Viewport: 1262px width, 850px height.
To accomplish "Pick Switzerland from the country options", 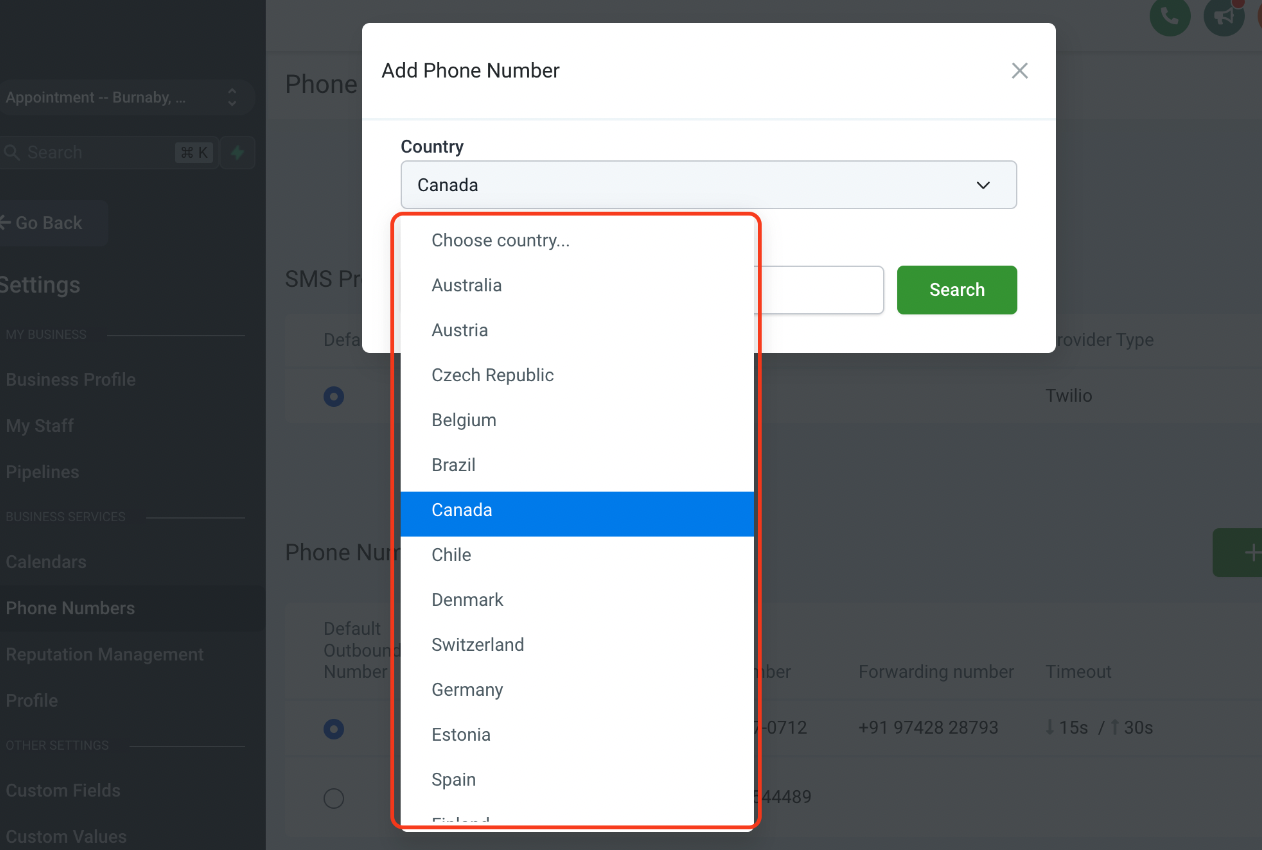I will point(477,645).
